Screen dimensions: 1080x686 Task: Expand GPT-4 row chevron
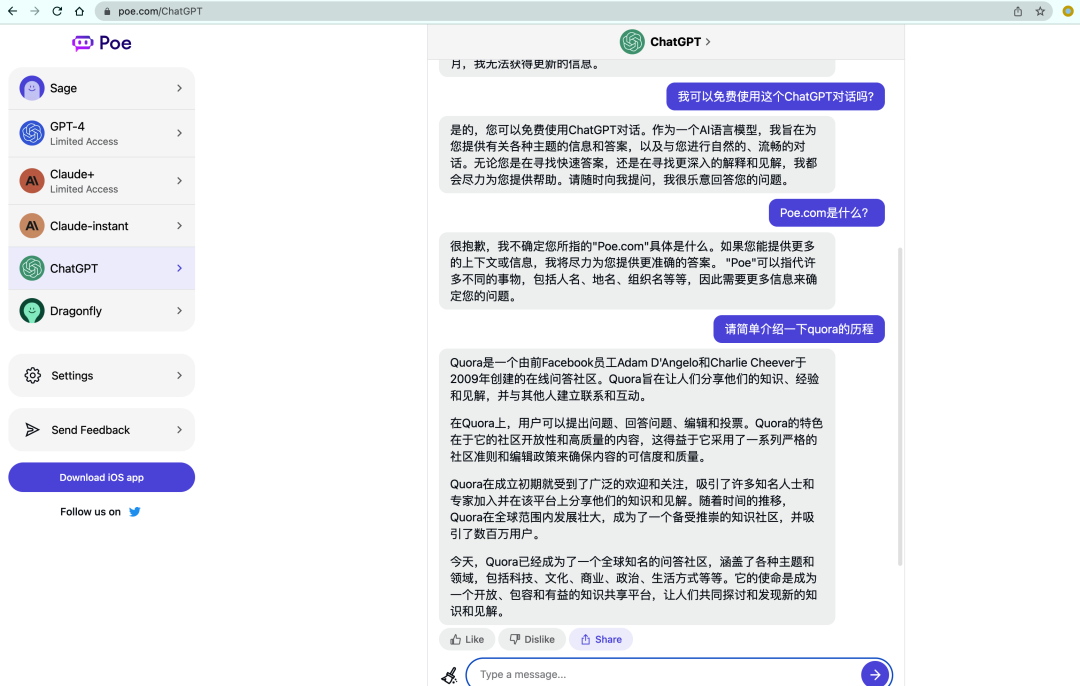179,133
